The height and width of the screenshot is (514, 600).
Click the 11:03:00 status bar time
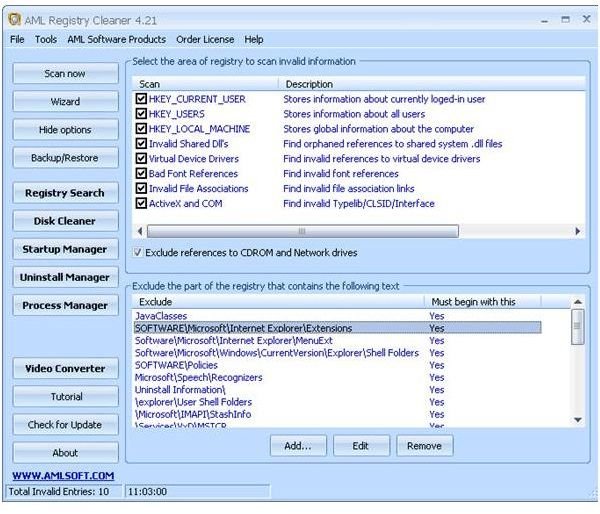click(x=197, y=491)
